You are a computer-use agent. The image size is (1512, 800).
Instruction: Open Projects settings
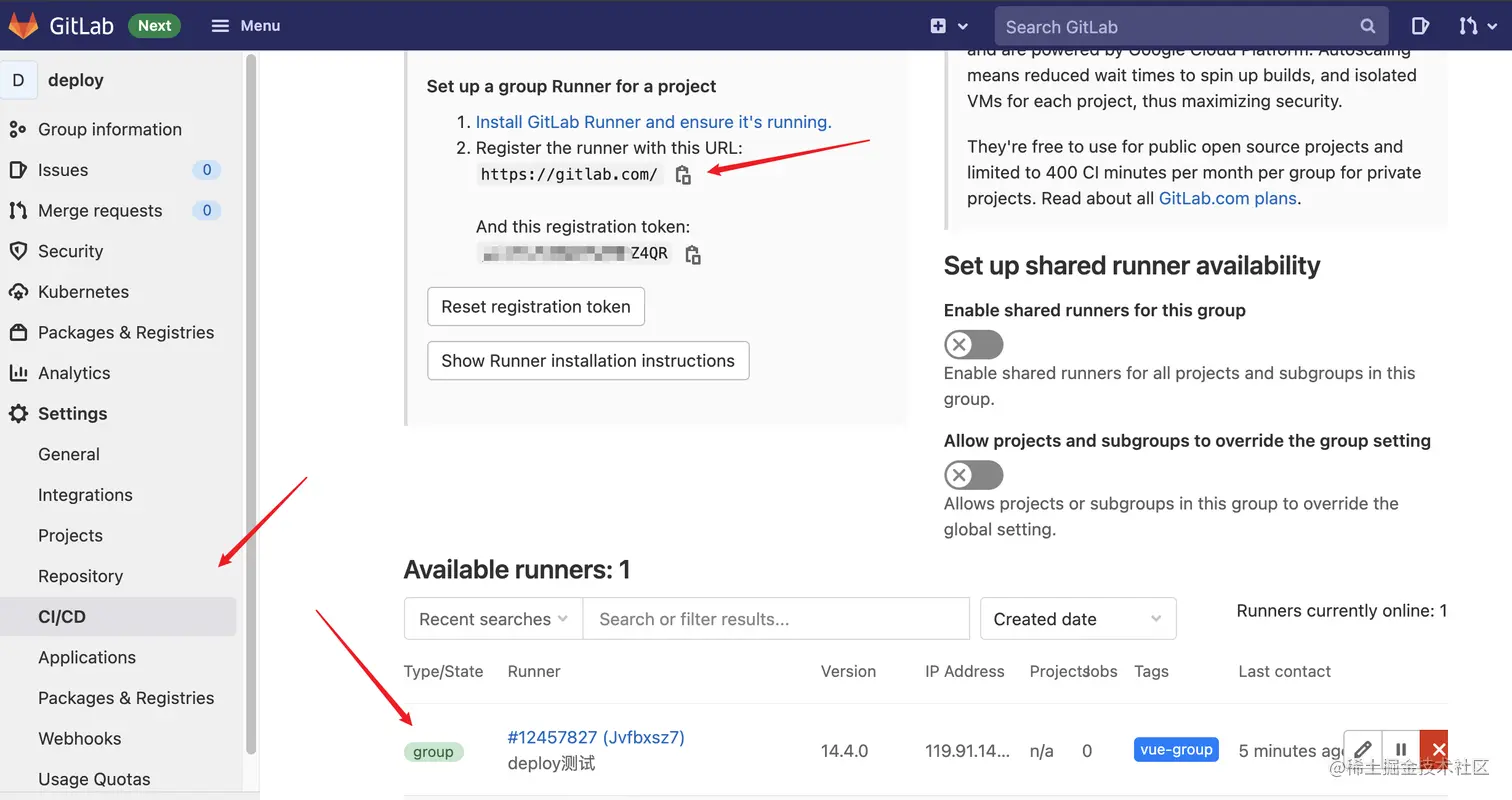click(x=70, y=535)
